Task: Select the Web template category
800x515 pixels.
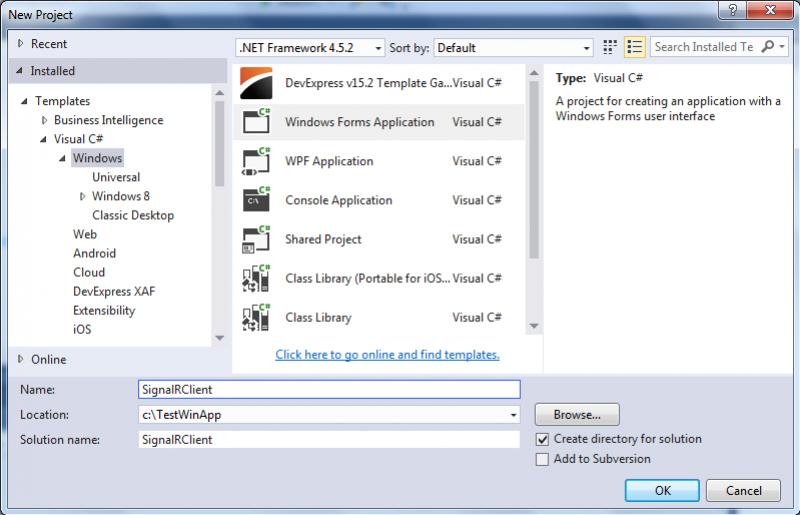Action: (85, 234)
